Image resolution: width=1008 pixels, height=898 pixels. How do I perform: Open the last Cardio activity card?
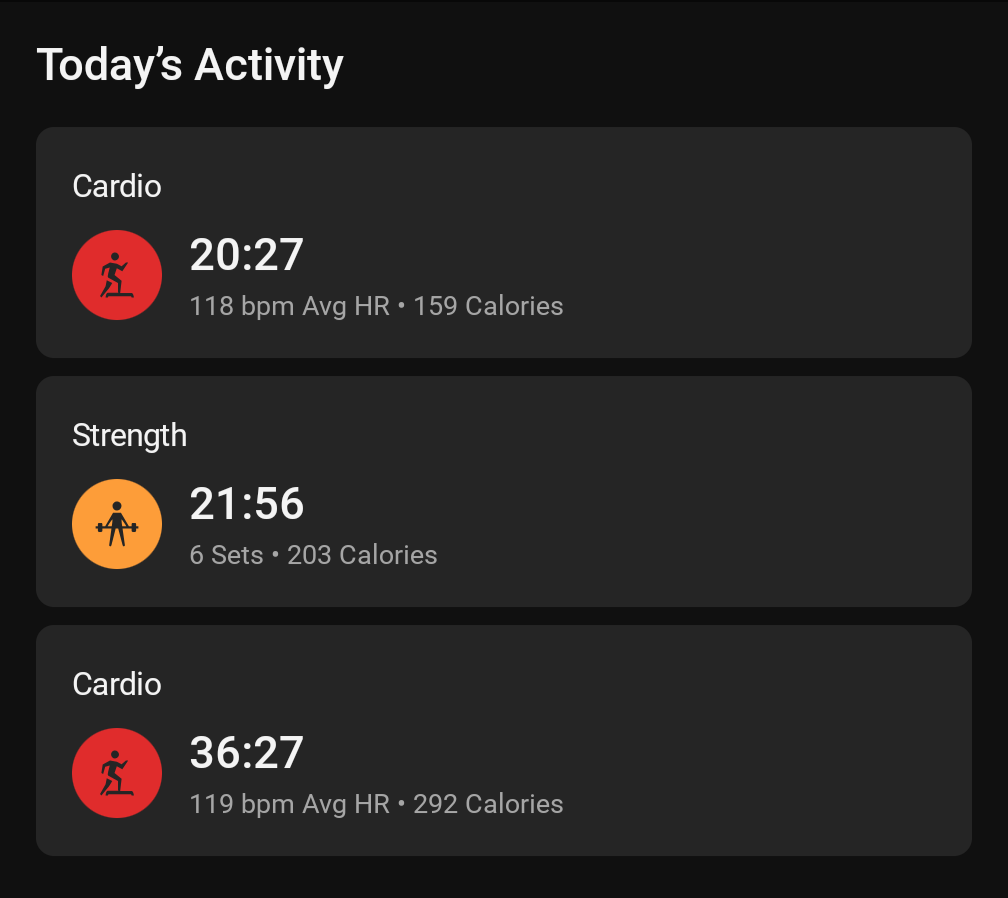click(x=503, y=740)
